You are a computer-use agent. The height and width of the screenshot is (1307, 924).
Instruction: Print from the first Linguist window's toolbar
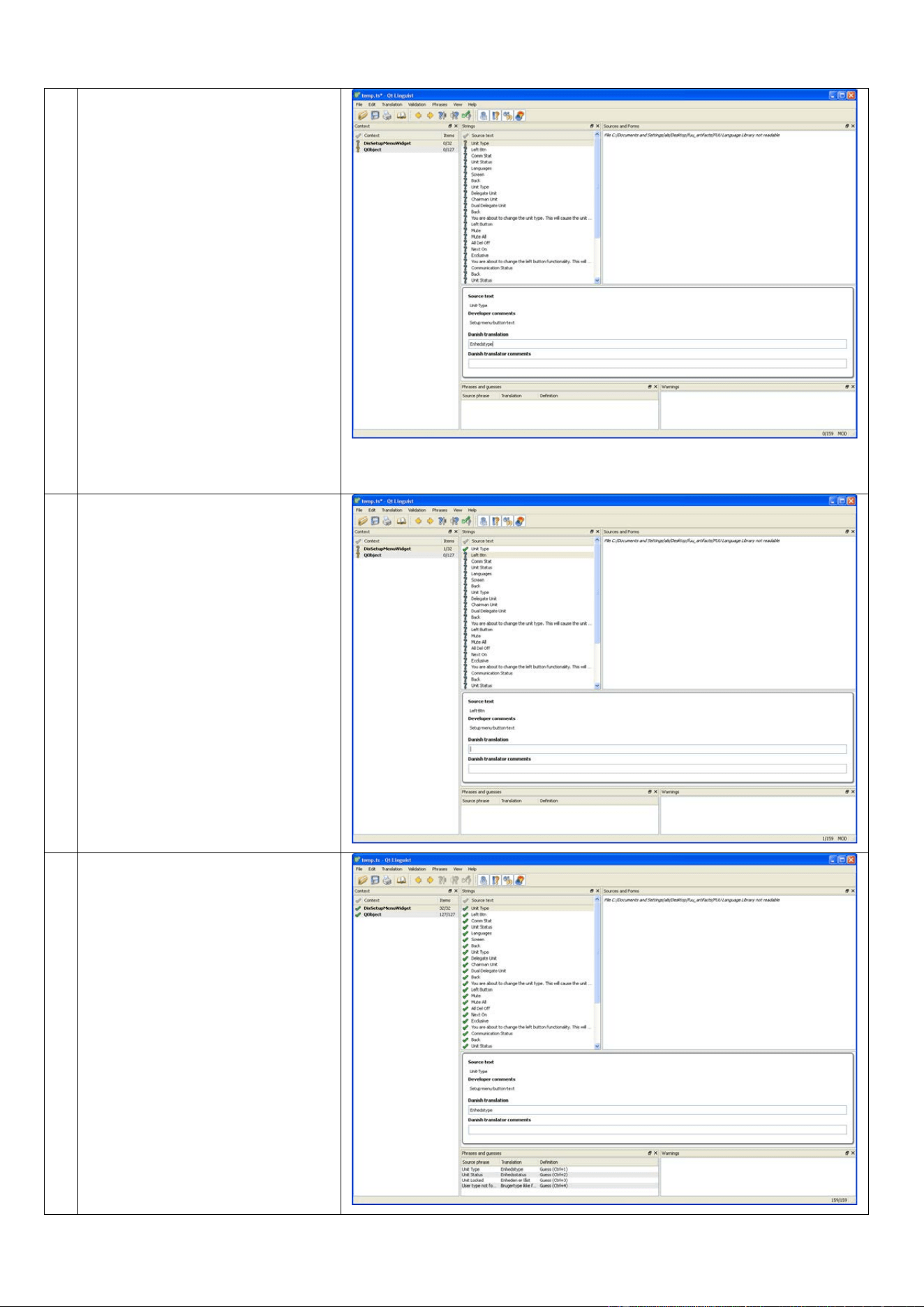pos(387,115)
